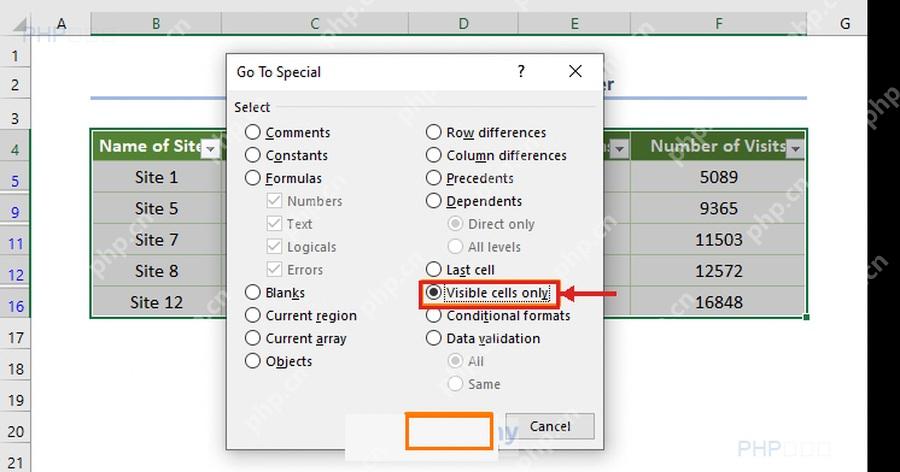
Task: Toggle the Errors checkbox
Action: click(295, 270)
